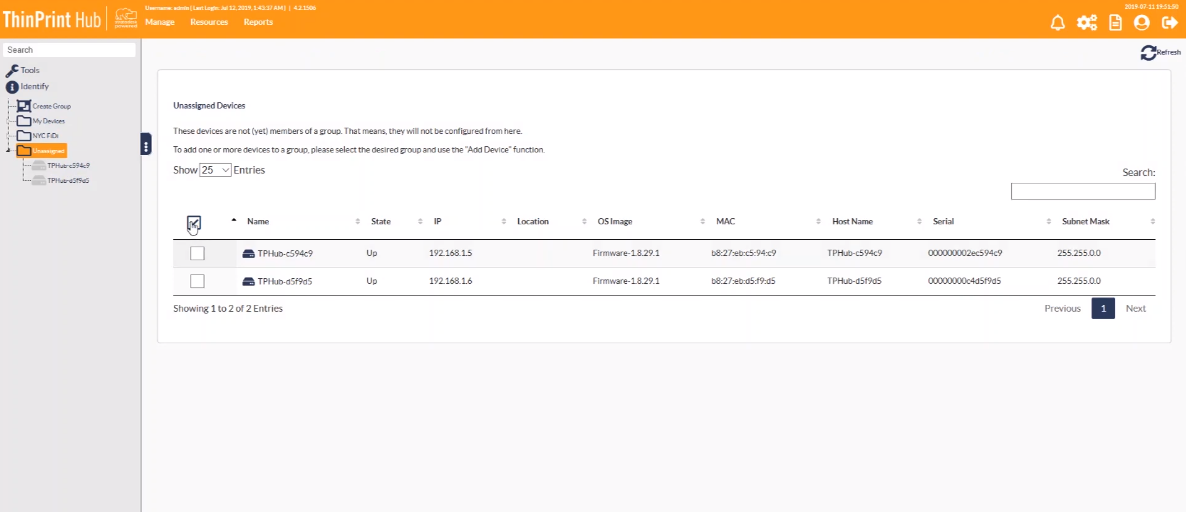Click device icon in TPHub-c594c9 table row
1186x512 pixels.
coord(248,254)
